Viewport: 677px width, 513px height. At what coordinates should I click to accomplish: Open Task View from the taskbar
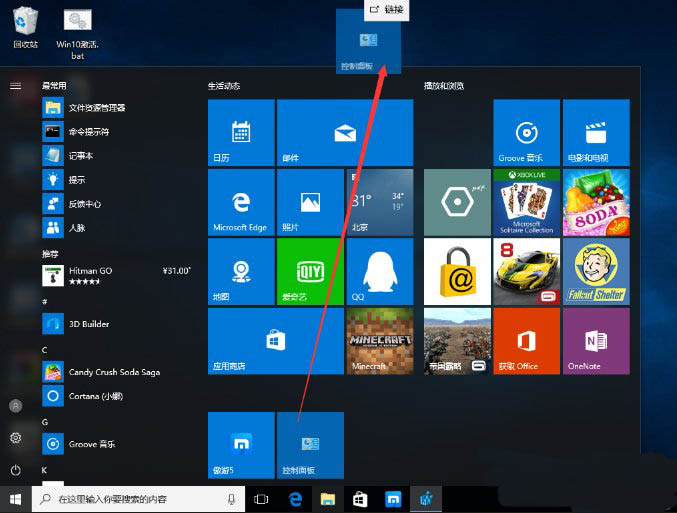(261, 498)
